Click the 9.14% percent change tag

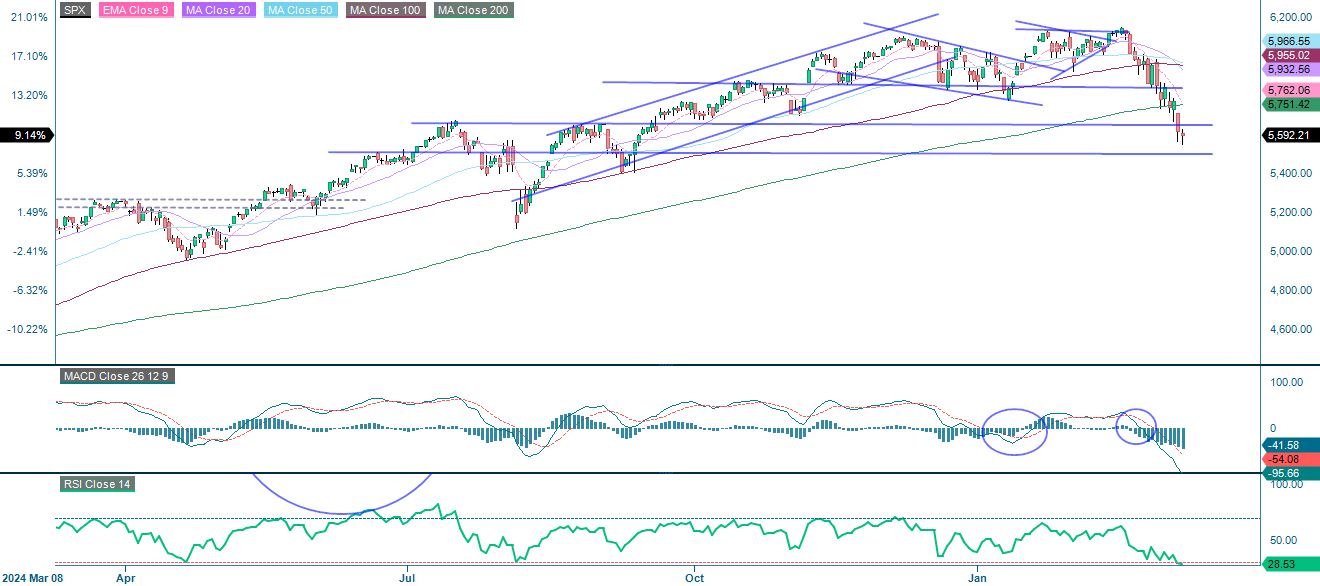pyautogui.click(x=27, y=135)
